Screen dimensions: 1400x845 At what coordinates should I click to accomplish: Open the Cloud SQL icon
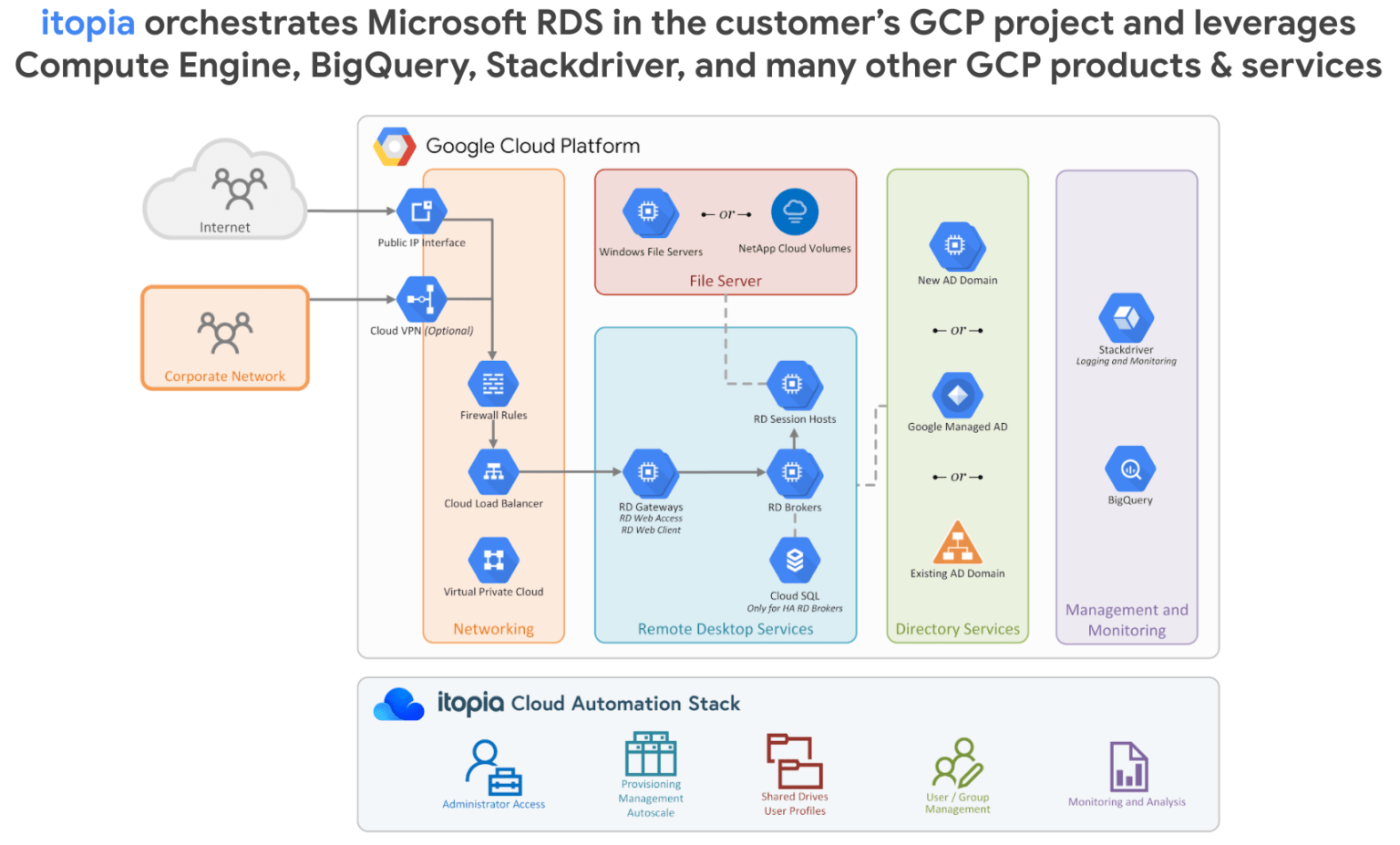click(x=794, y=562)
